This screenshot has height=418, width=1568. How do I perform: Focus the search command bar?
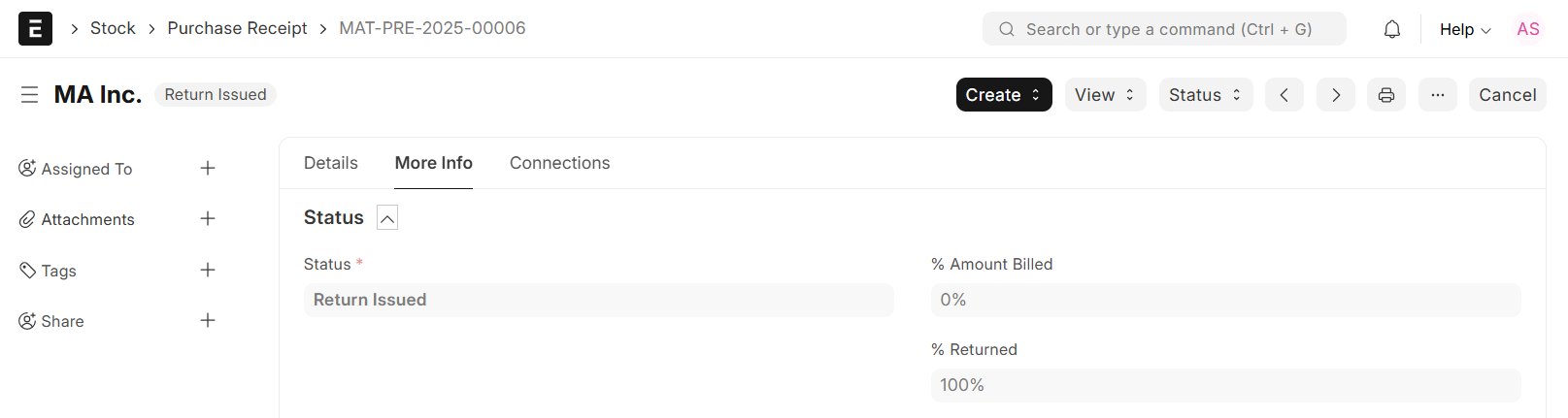point(1163,29)
